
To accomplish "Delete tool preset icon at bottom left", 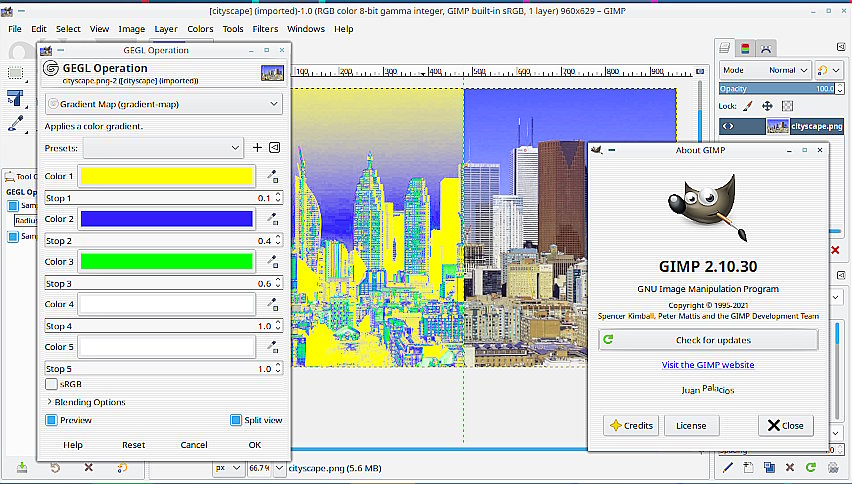I will click(x=89, y=467).
